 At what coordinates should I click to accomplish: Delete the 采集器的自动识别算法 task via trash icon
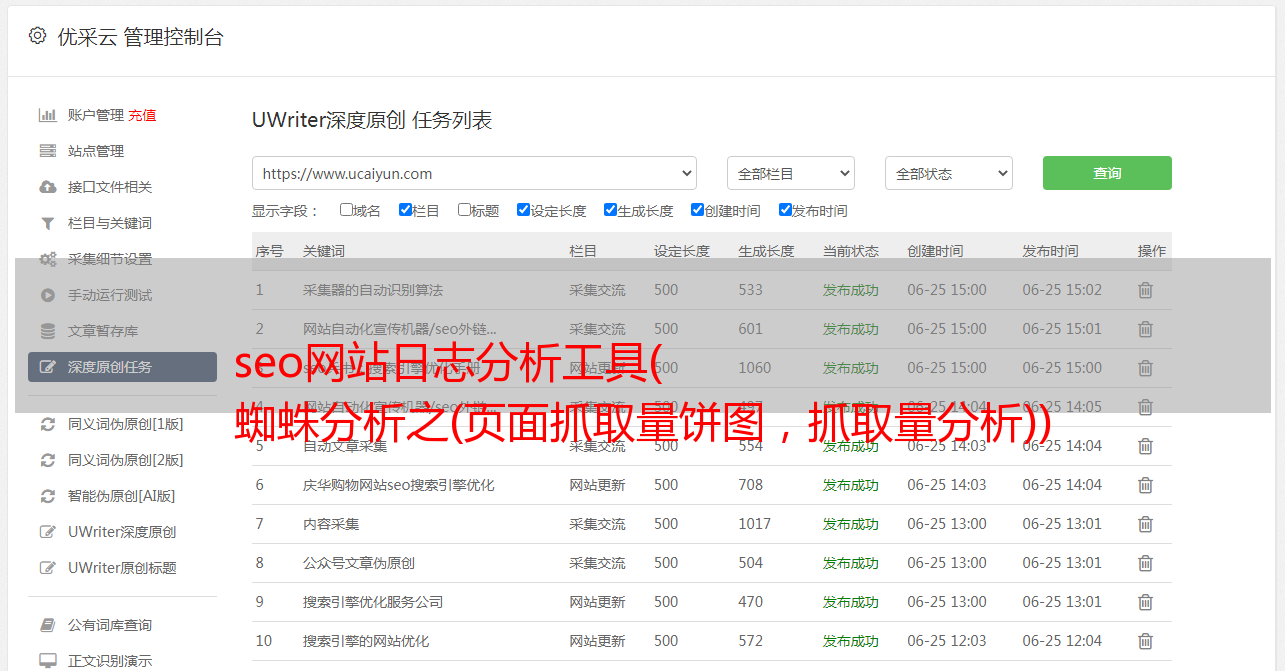[1146, 290]
